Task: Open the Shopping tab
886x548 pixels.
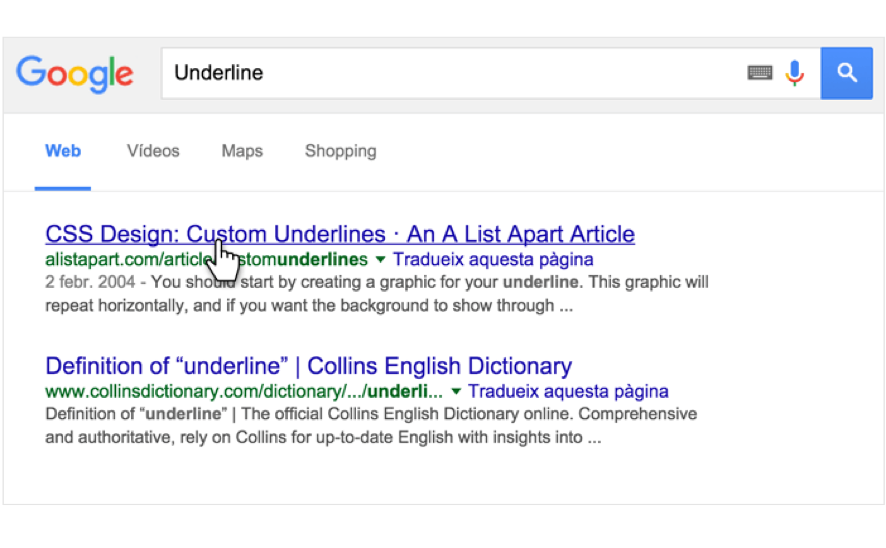Action: click(341, 151)
